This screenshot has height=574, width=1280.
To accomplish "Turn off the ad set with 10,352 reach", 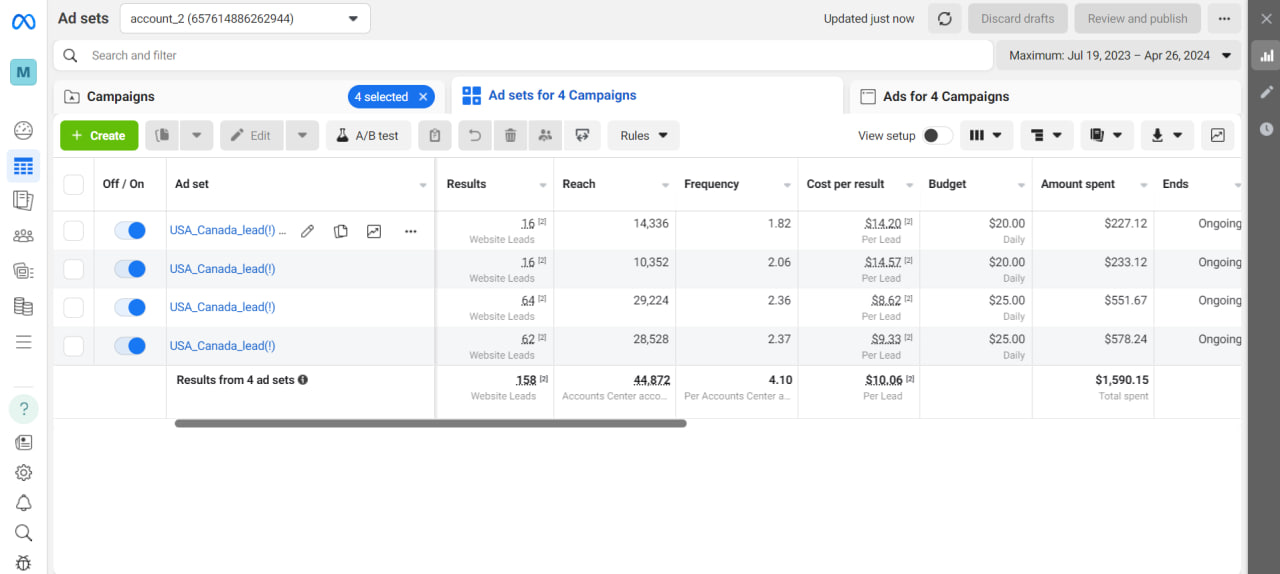I will (130, 269).
